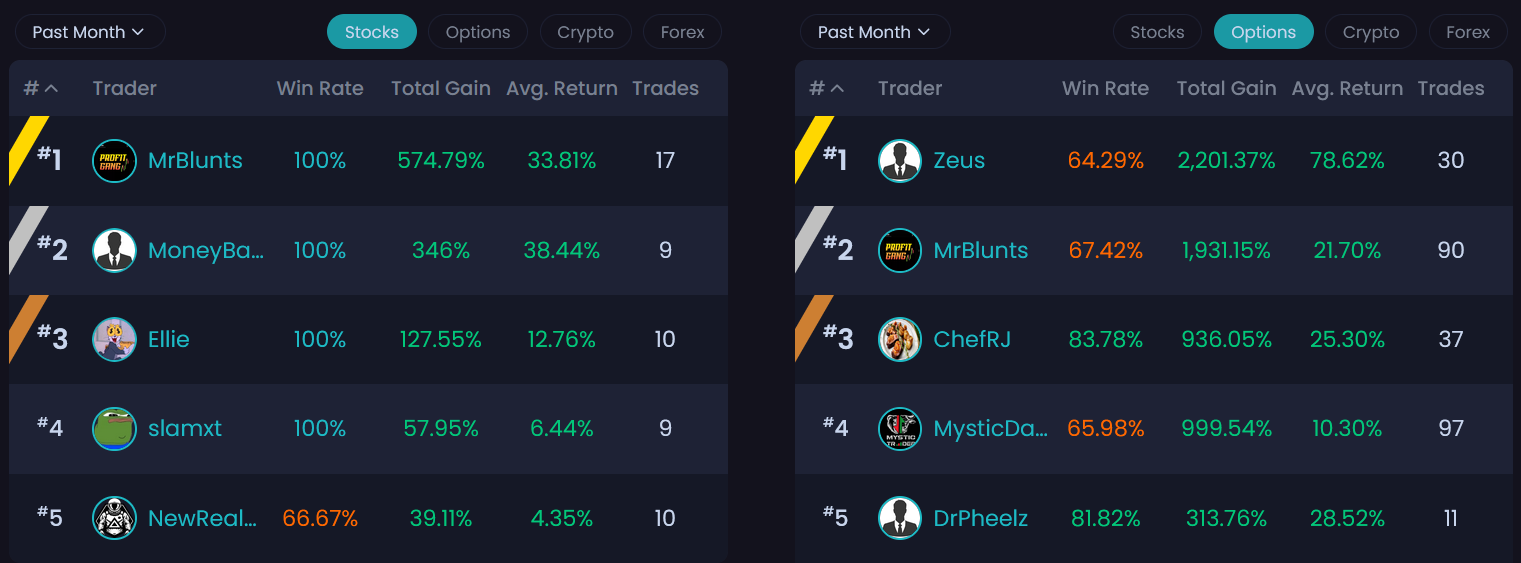Click DrPheelz silhouette avatar

point(899,518)
